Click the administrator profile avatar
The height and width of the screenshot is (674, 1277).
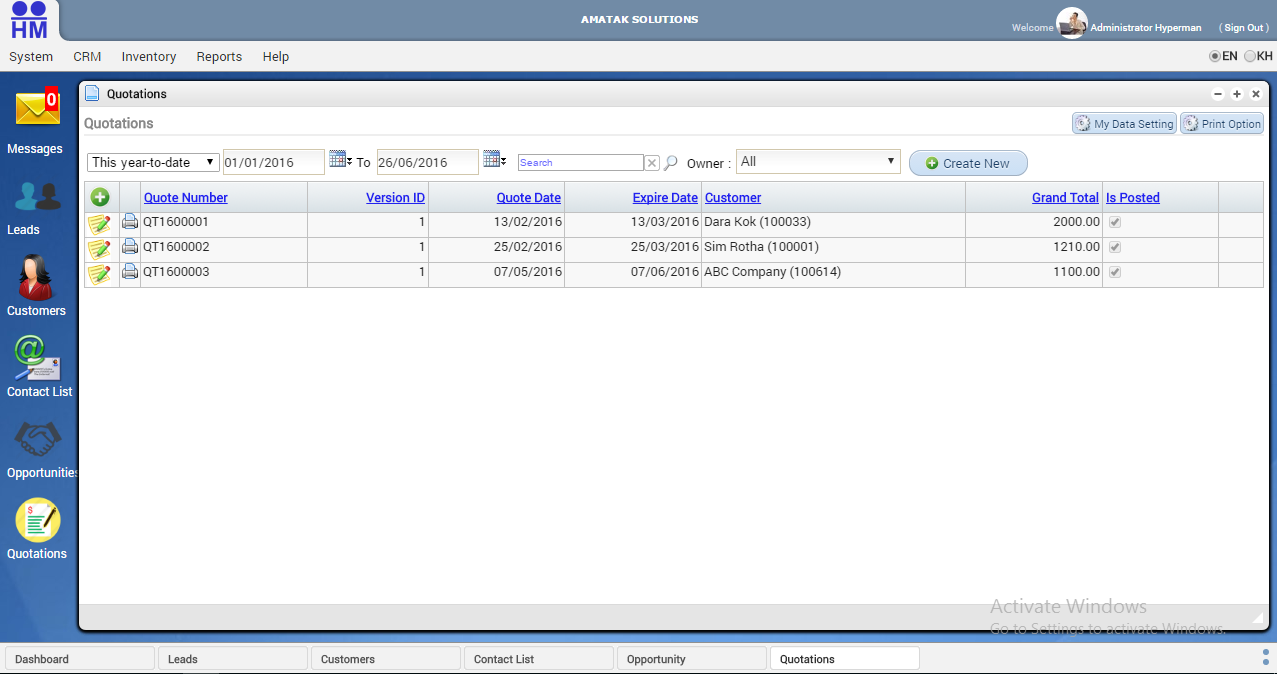click(x=1071, y=23)
